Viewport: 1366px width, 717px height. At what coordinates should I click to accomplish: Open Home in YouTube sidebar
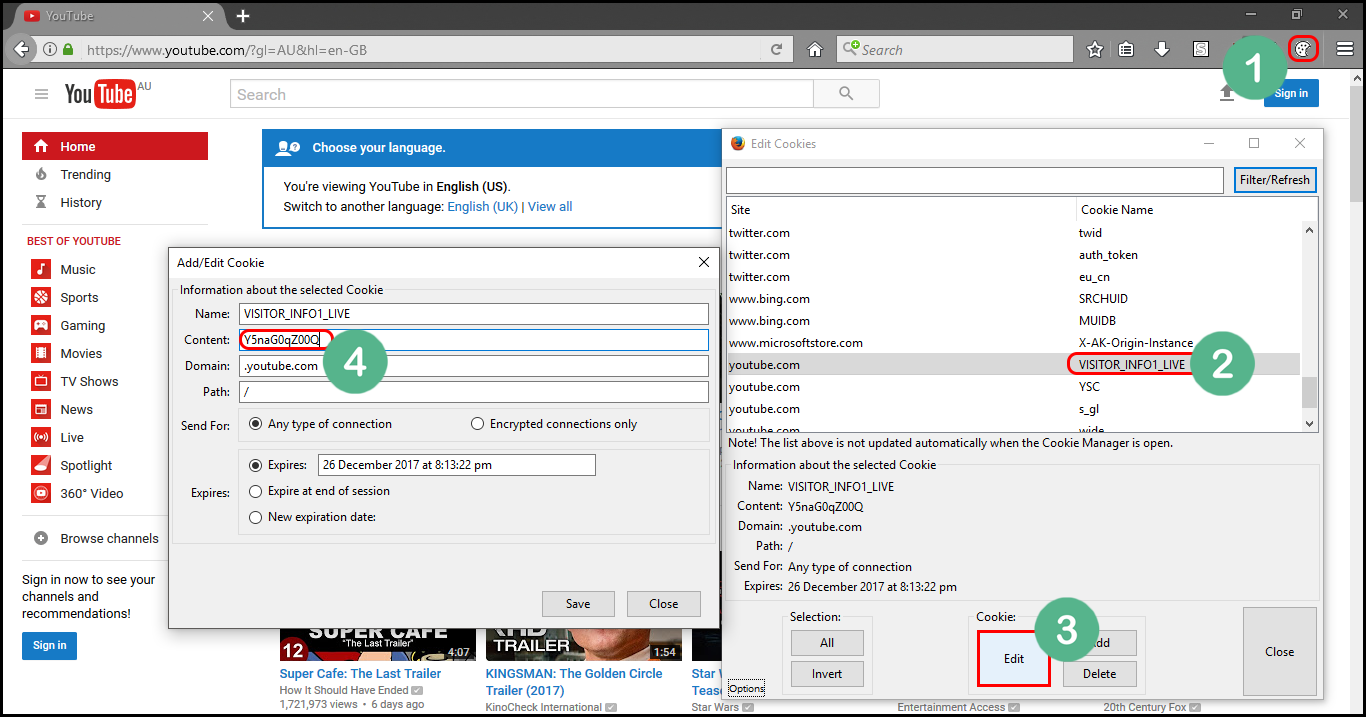[115, 146]
